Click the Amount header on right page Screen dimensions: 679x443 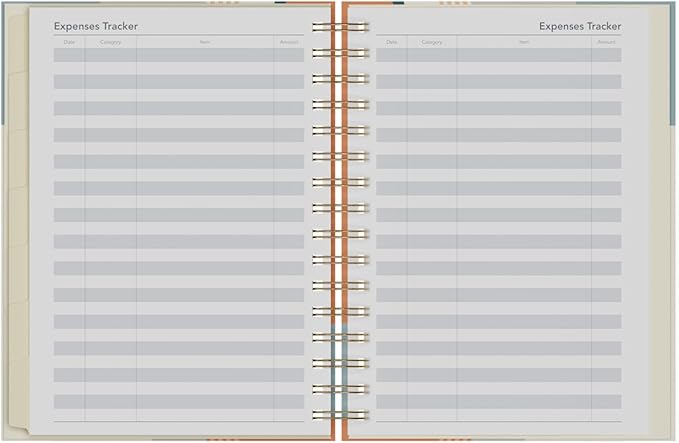(606, 43)
